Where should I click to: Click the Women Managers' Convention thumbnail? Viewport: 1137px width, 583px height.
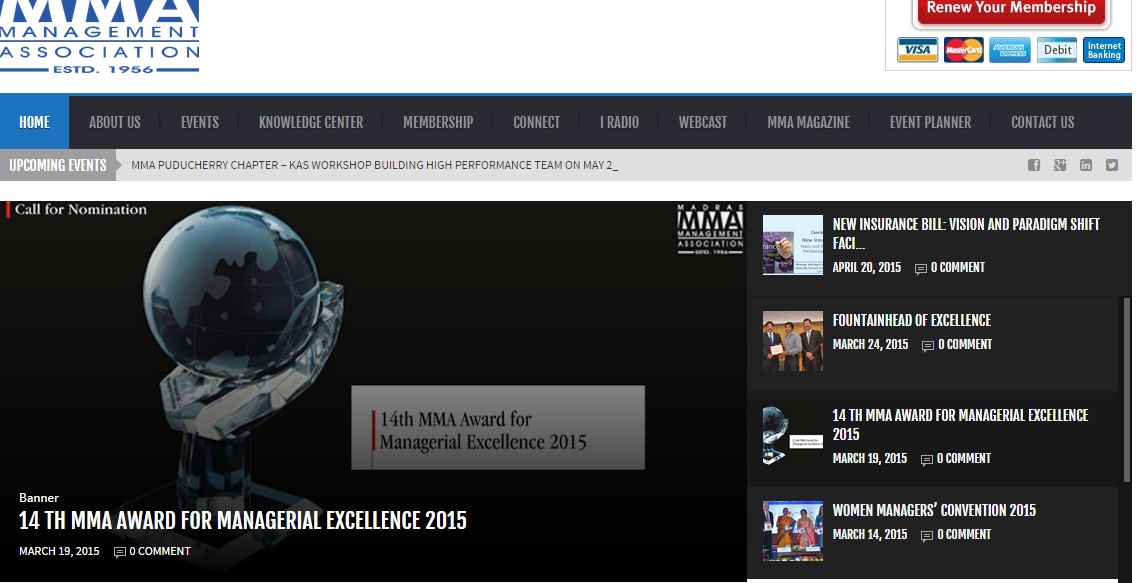tap(793, 531)
